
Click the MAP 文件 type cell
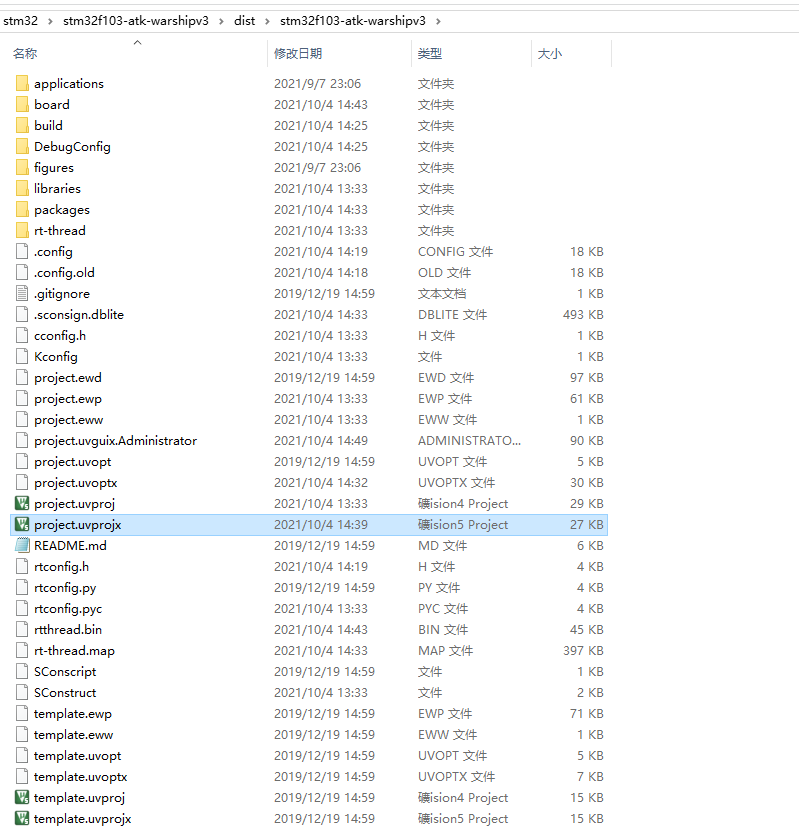pyautogui.click(x=445, y=651)
